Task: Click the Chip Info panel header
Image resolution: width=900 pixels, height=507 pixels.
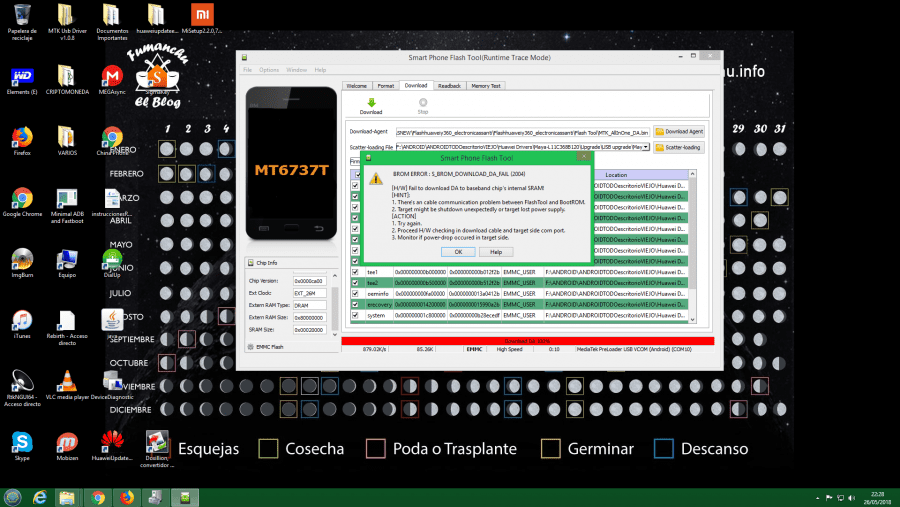Action: tap(292, 262)
